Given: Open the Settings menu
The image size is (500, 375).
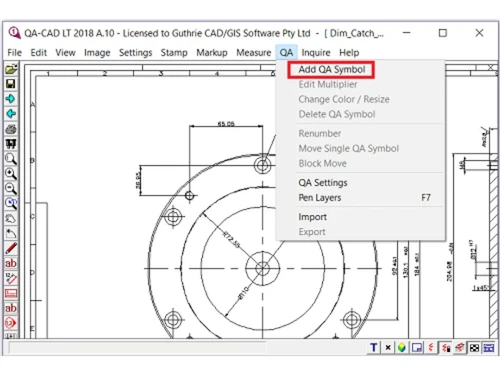Looking at the screenshot, I should 135,53.
